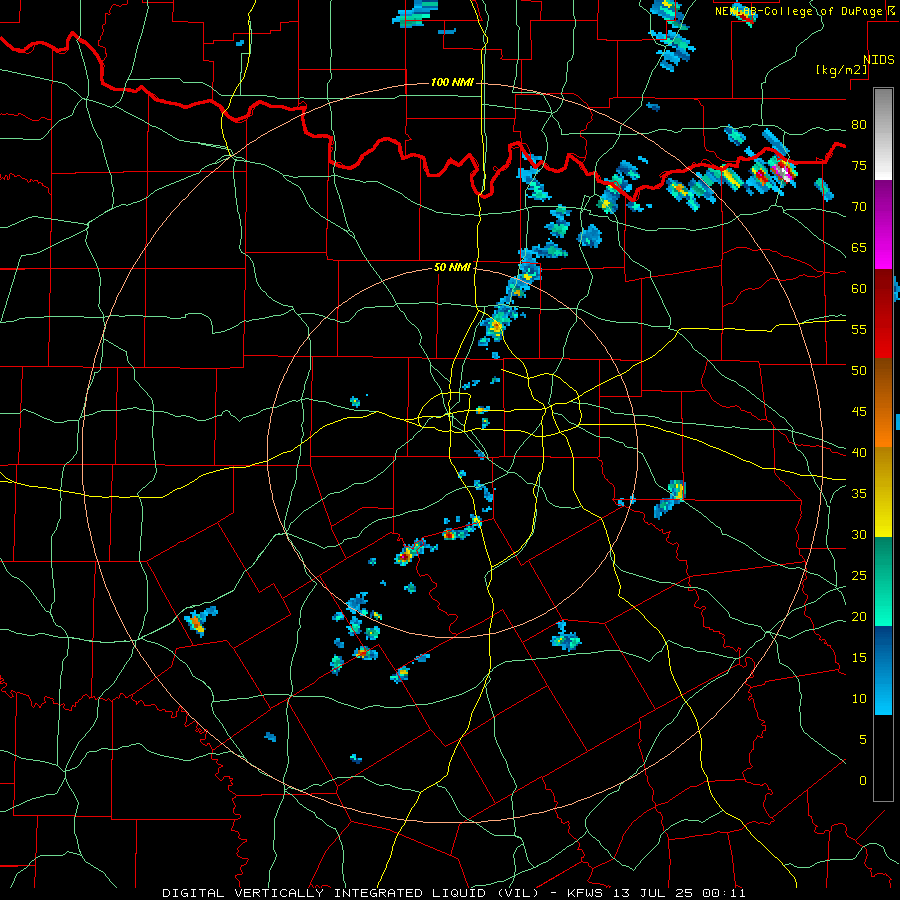Image resolution: width=900 pixels, height=900 pixels.
Task: Select the 5 value on the VIL scale
Action: (x=863, y=740)
